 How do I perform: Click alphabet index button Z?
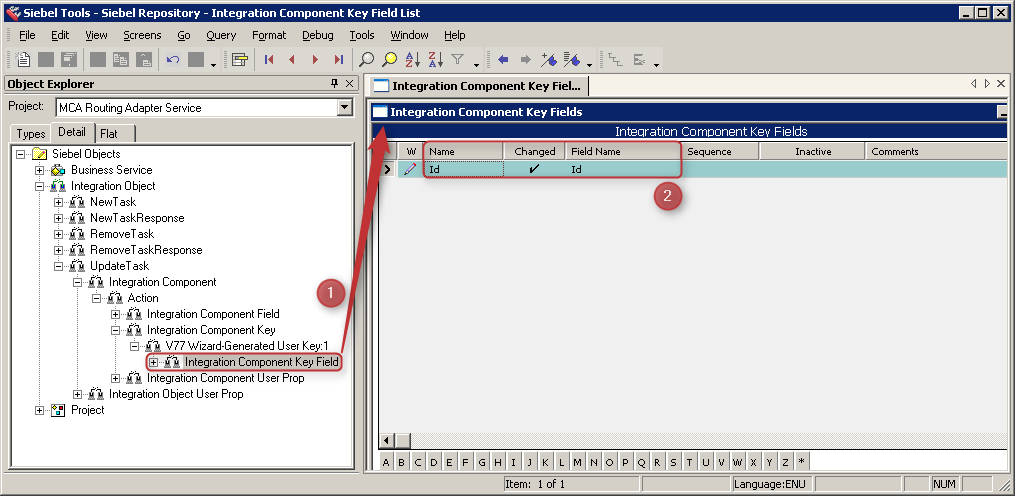(785, 462)
